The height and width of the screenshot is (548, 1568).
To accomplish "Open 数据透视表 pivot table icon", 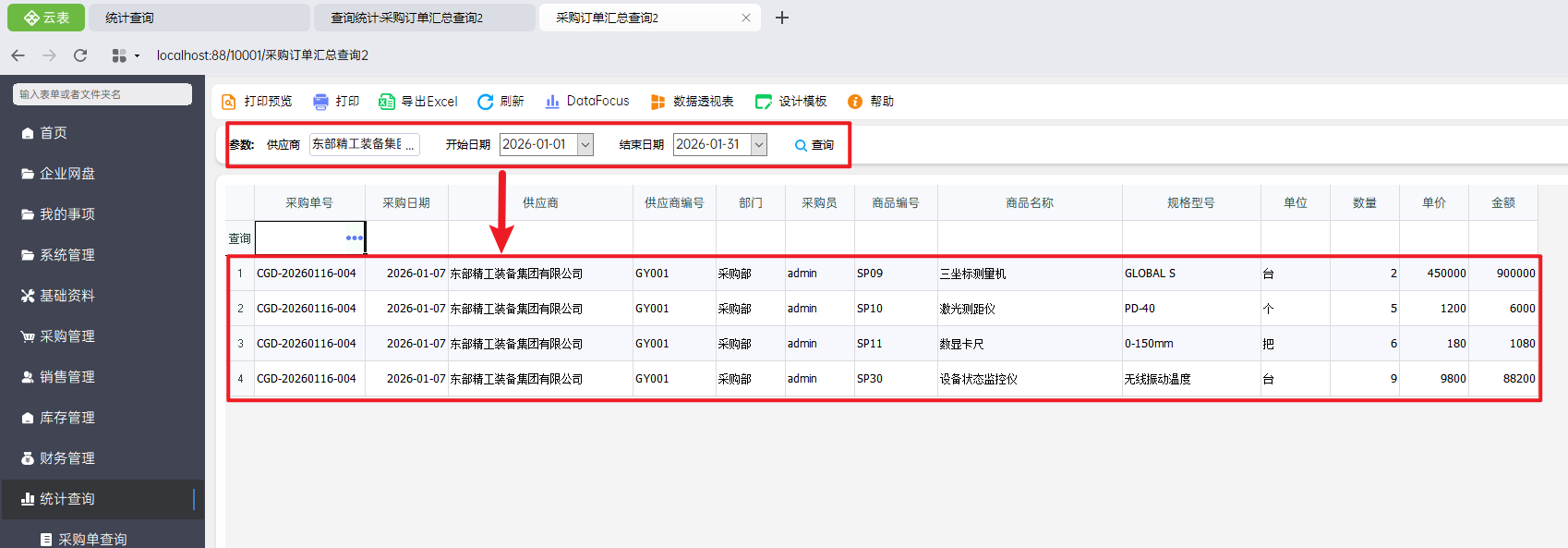I will [658, 102].
